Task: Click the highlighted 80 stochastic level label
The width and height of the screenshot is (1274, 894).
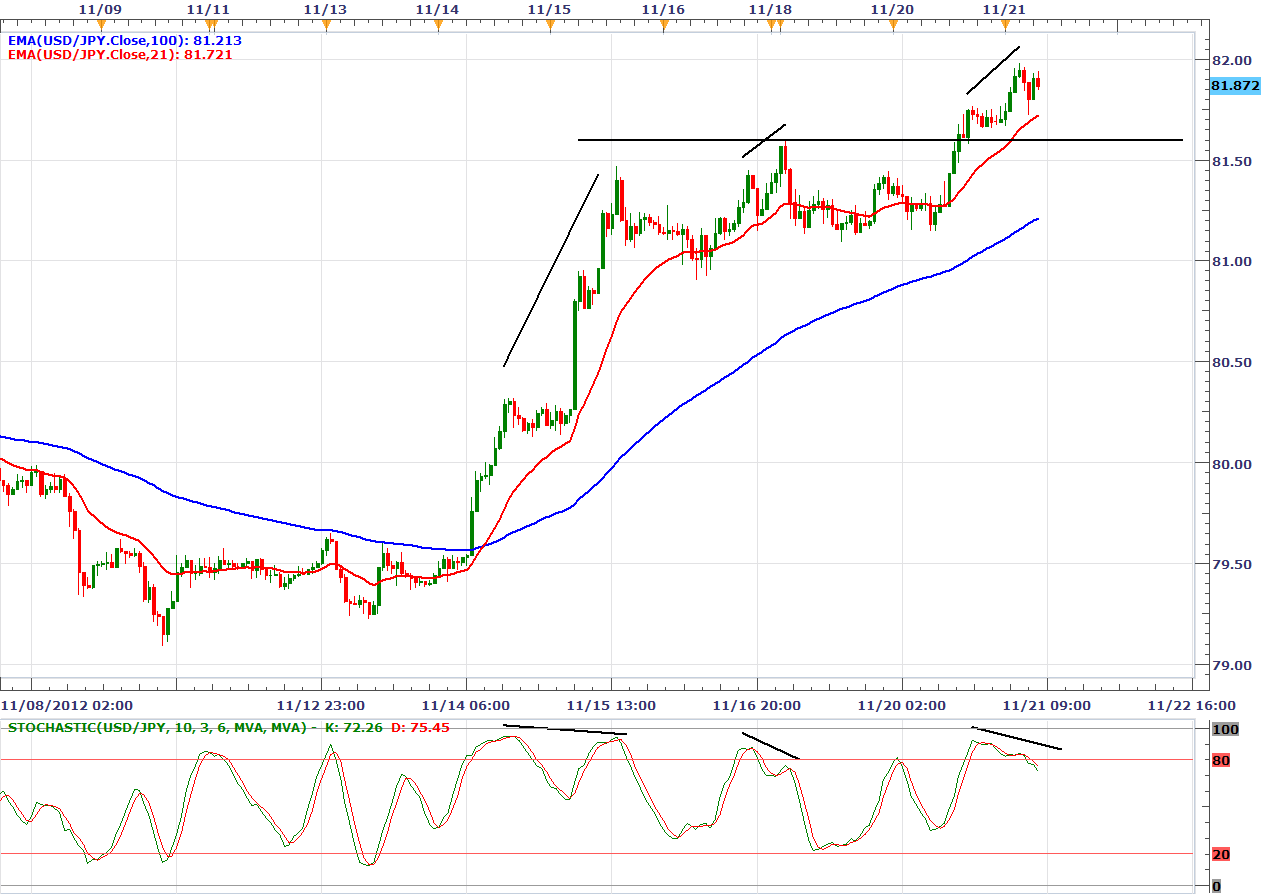Action: (1220, 761)
